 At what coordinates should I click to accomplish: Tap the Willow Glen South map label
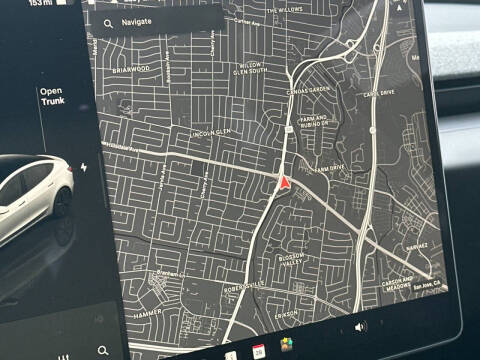coord(250,68)
